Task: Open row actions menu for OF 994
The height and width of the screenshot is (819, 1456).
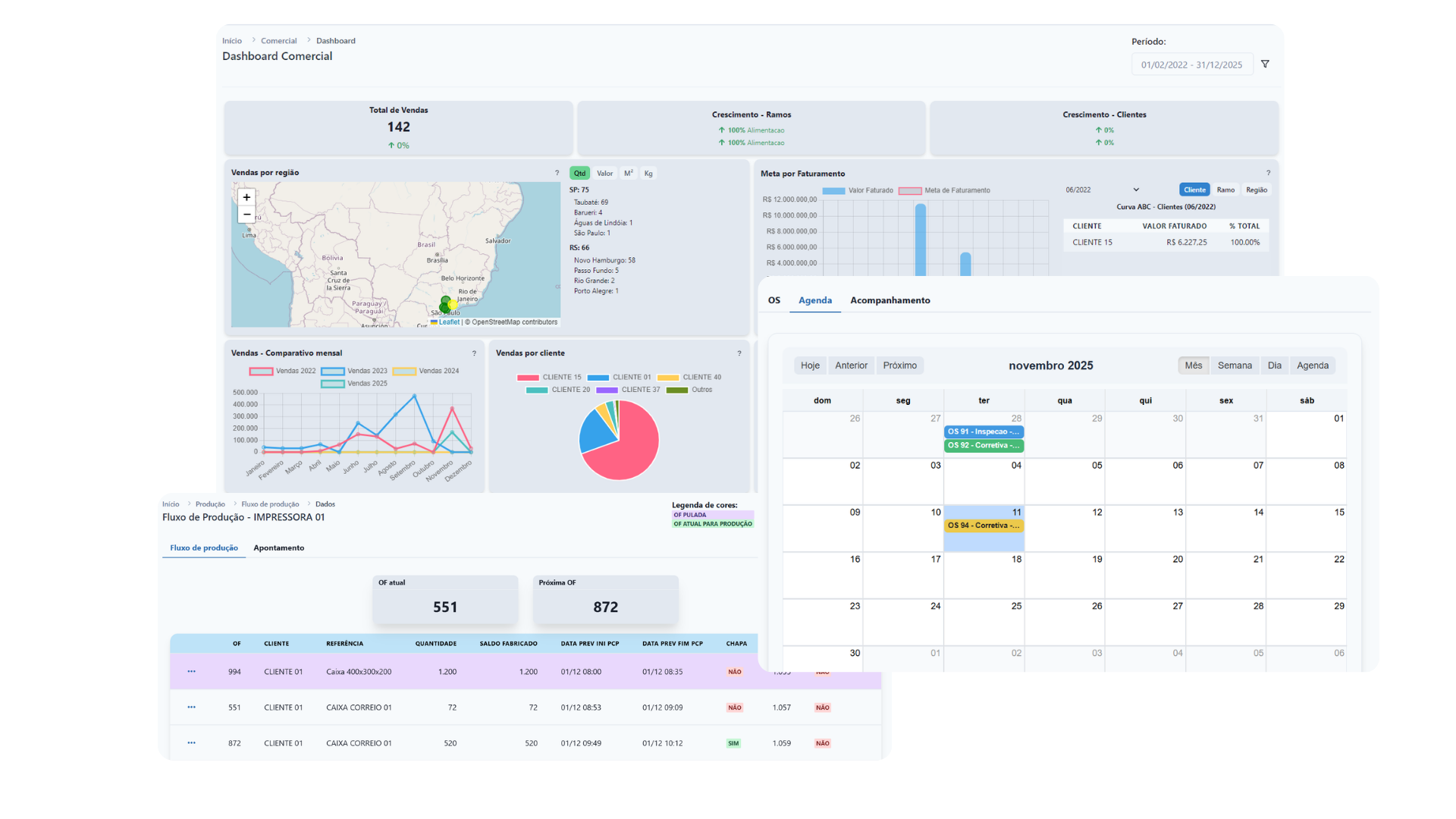Action: [x=191, y=672]
